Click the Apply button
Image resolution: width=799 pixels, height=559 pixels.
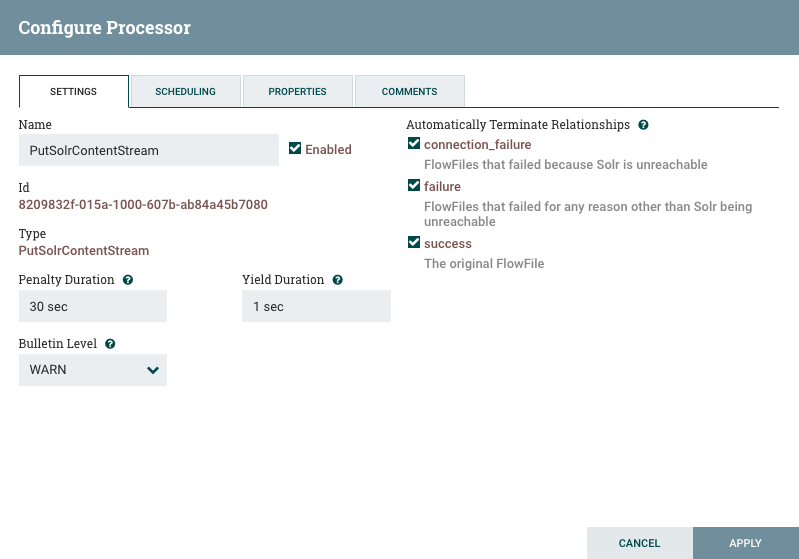tap(745, 543)
